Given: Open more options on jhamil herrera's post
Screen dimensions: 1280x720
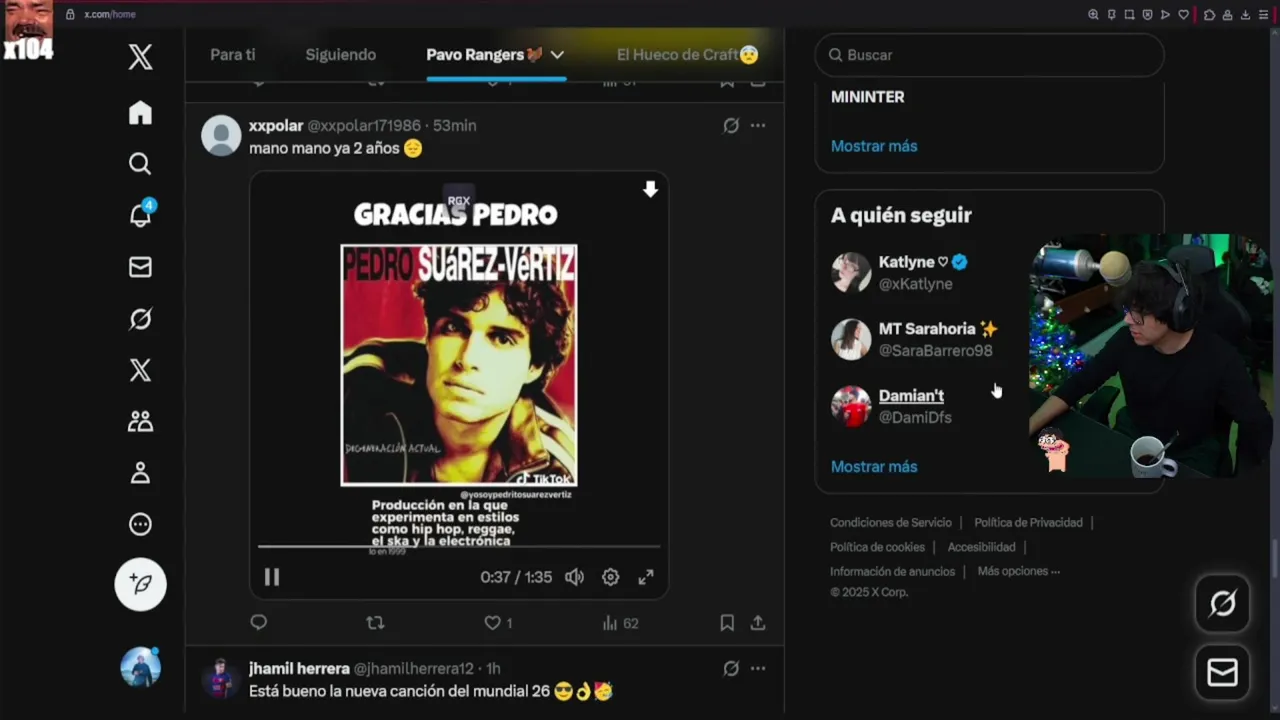Looking at the screenshot, I should [758, 669].
